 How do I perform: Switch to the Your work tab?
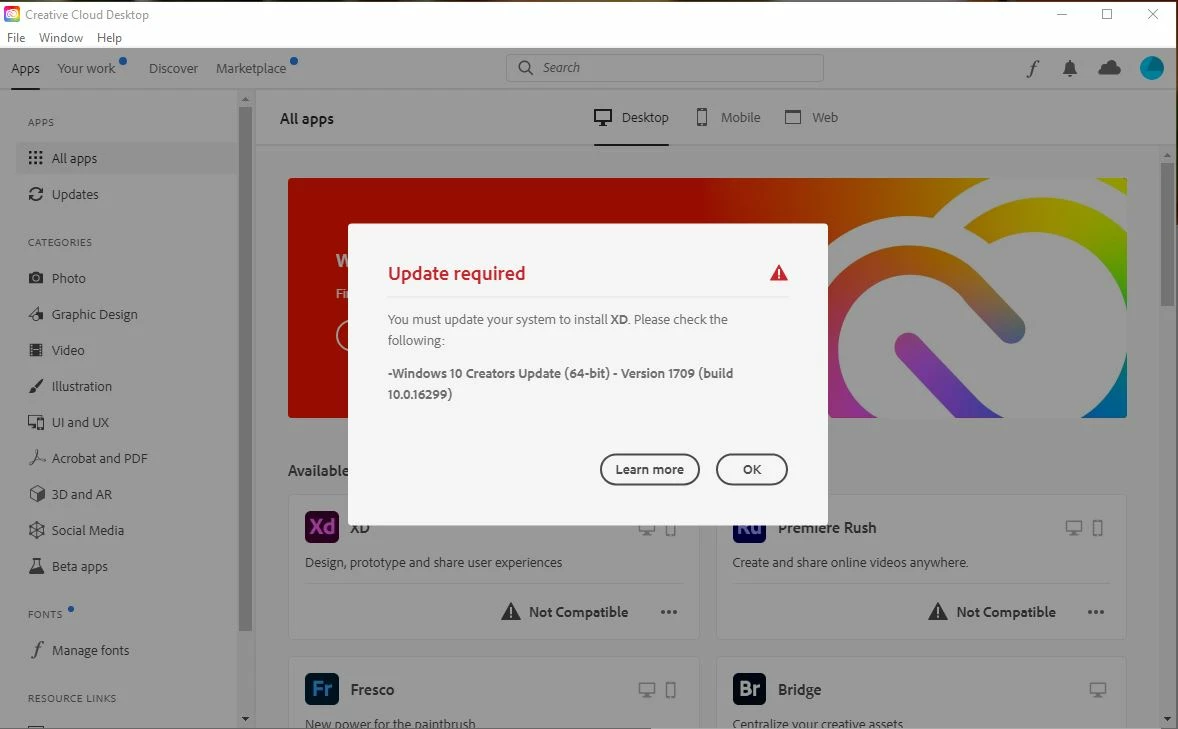click(x=86, y=68)
